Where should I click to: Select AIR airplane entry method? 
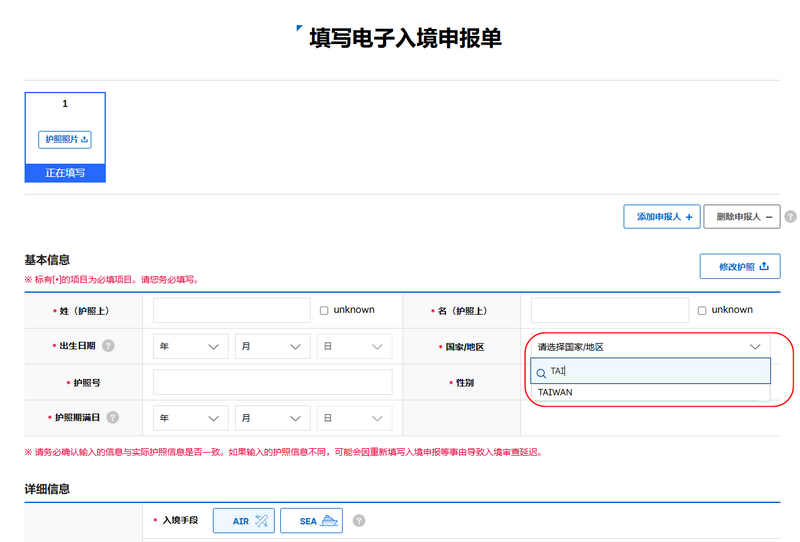[243, 521]
